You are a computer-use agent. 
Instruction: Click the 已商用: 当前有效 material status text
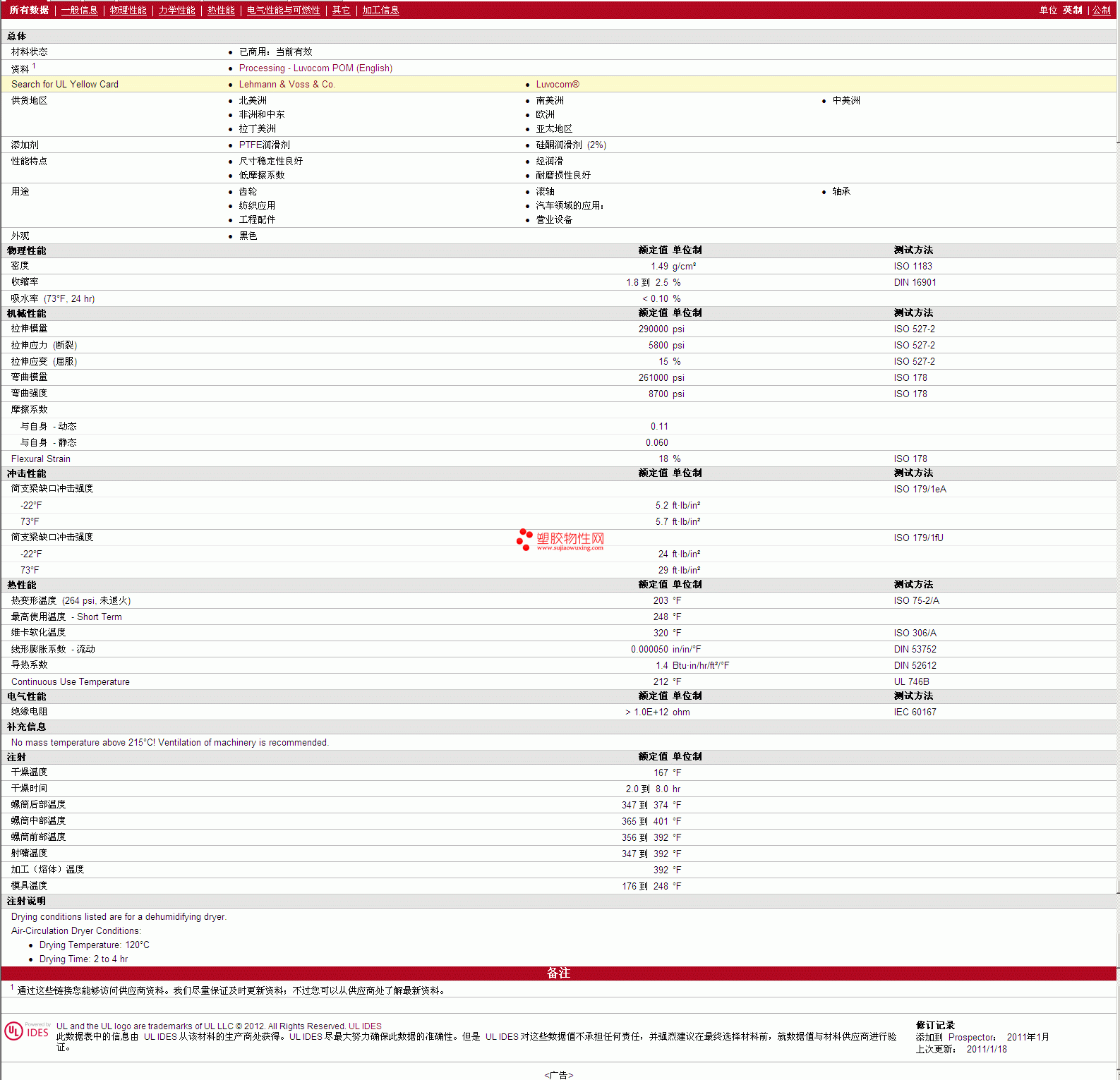point(275,51)
